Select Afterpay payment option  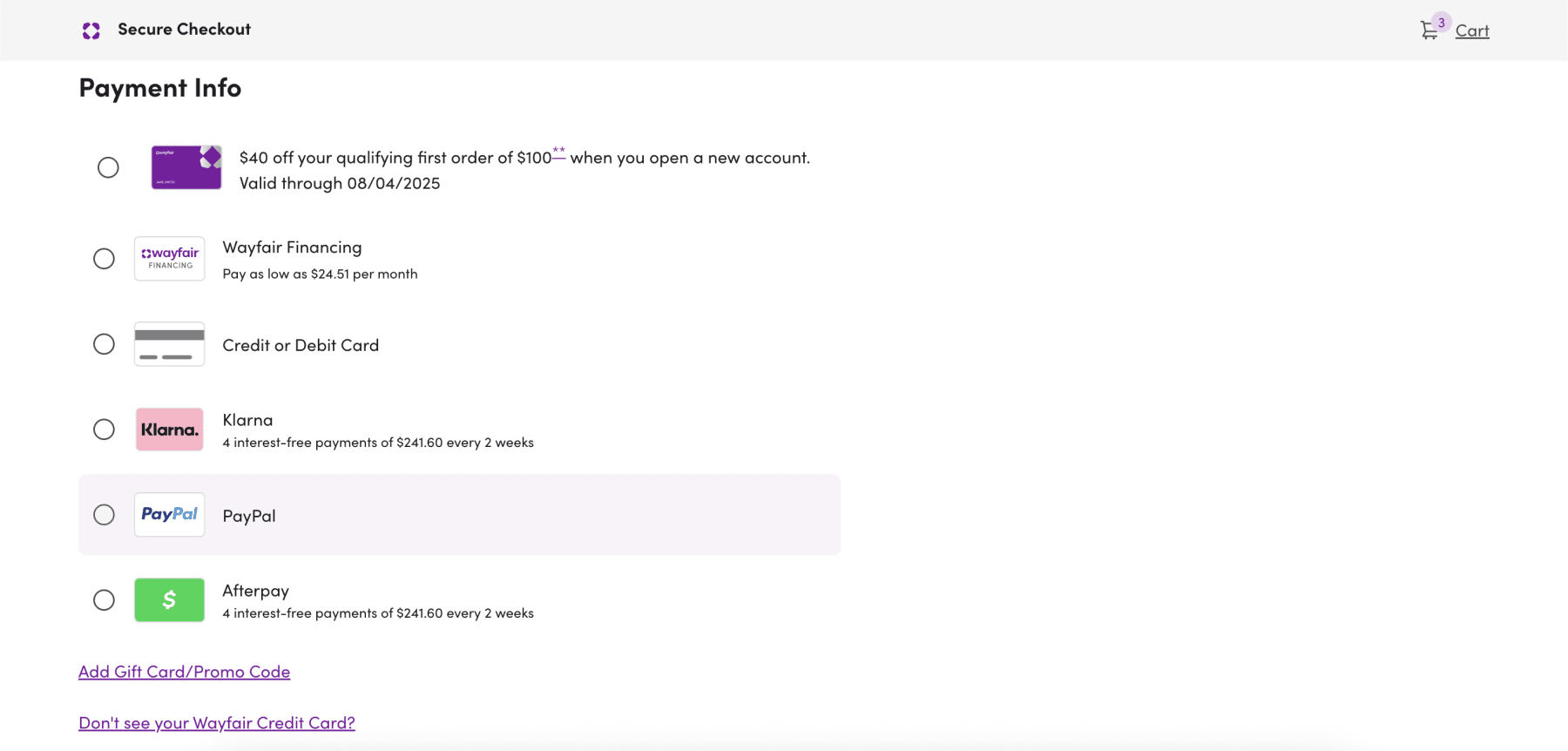pyautogui.click(x=105, y=599)
